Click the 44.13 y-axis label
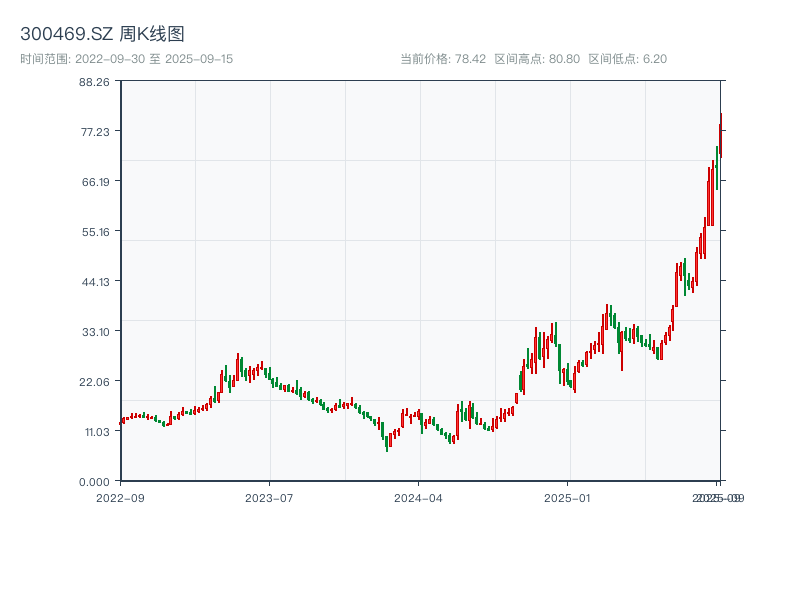 pos(93,282)
